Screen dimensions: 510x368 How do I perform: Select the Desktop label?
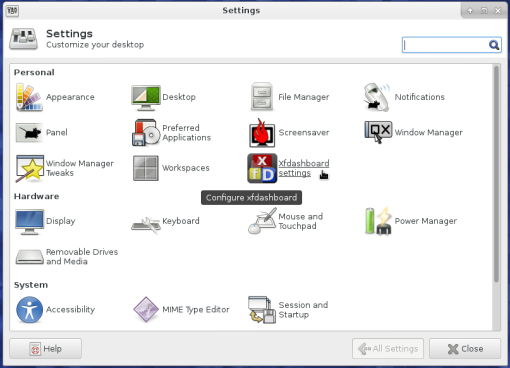click(179, 97)
